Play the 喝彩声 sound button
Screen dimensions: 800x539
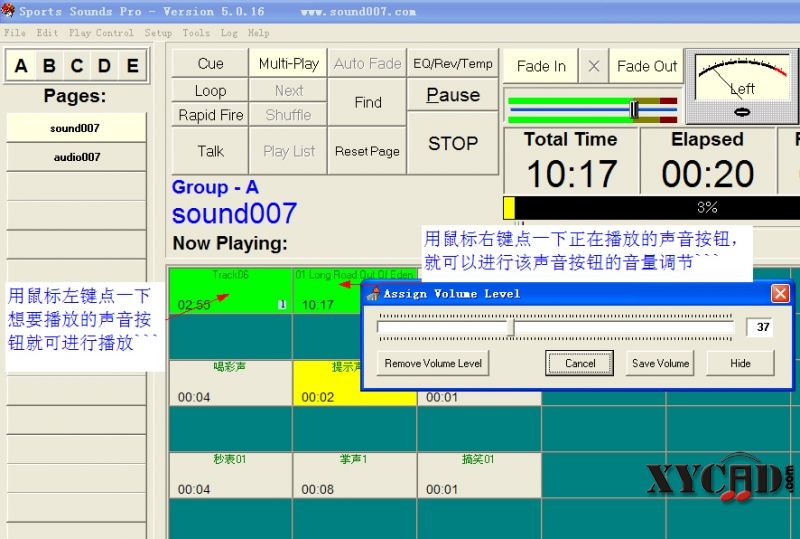(230, 382)
